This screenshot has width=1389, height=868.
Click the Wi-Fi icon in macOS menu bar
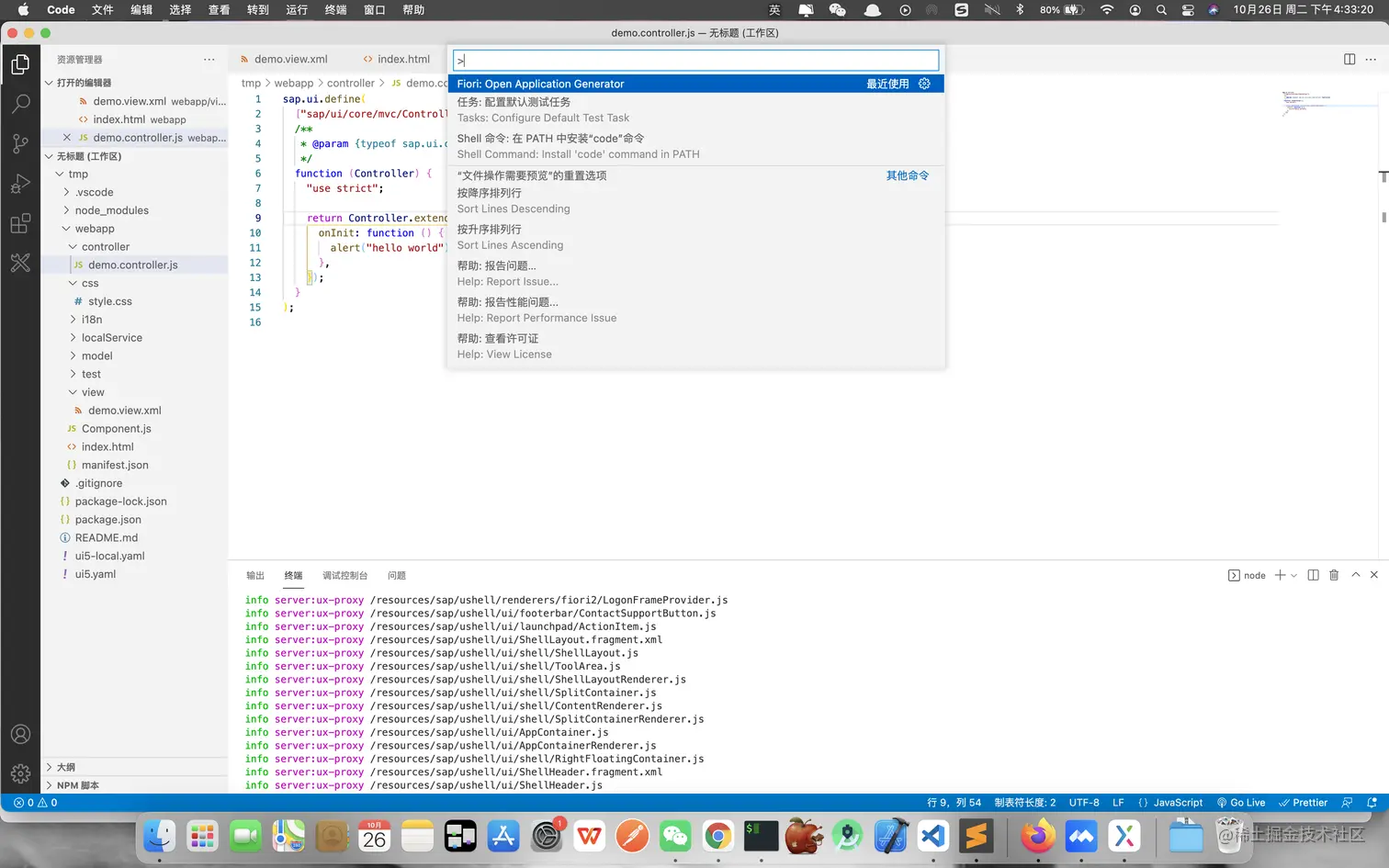[1107, 10]
